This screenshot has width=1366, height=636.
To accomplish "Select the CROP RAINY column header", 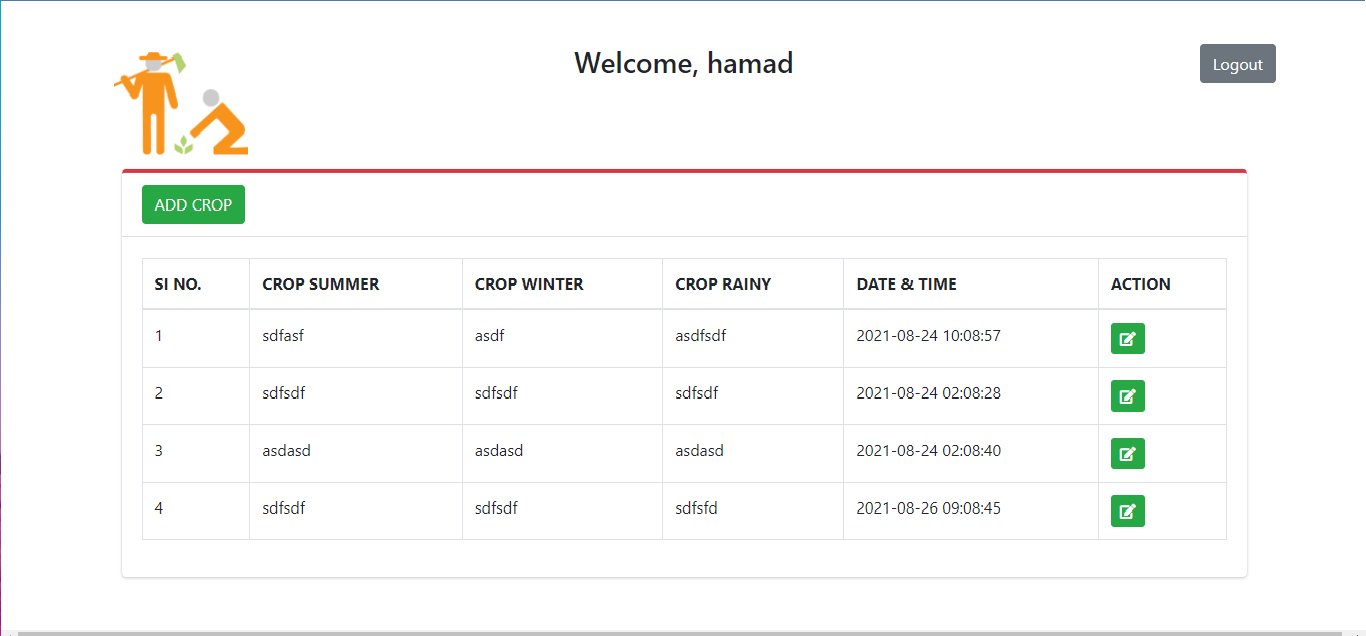I will pyautogui.click(x=723, y=284).
